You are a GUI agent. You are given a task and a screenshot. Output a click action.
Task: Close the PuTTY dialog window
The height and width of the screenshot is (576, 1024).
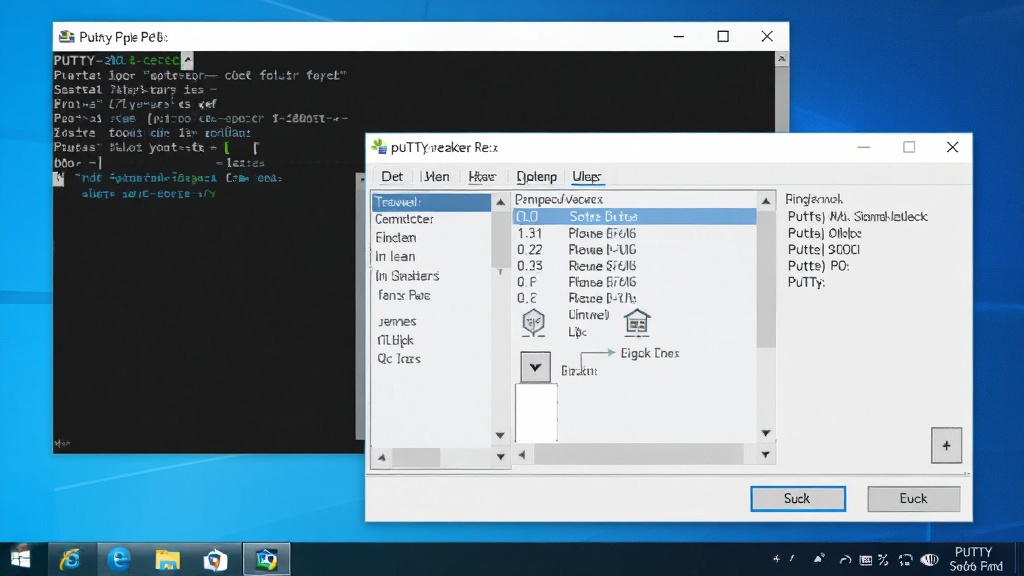(952, 147)
